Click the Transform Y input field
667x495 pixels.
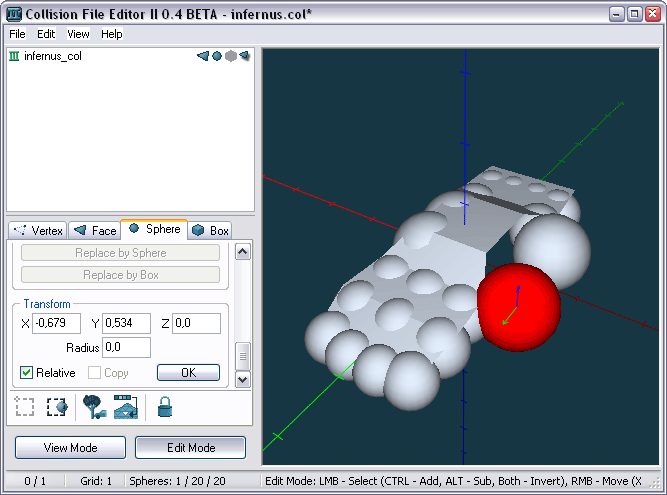[x=126, y=323]
